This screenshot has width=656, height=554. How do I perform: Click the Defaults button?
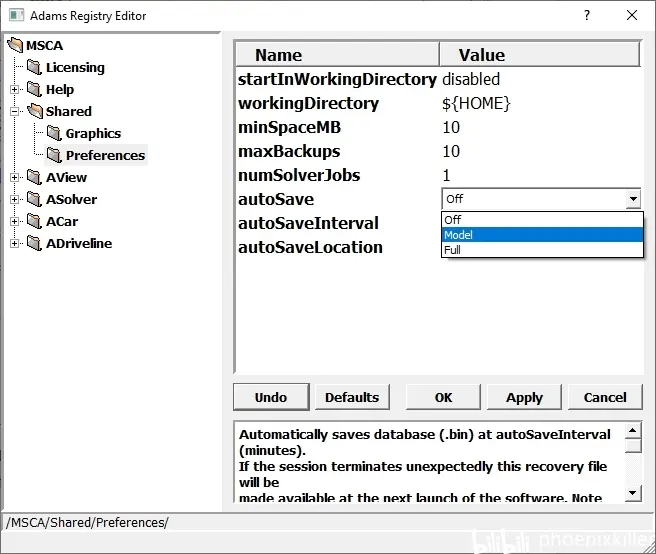[x=352, y=397]
